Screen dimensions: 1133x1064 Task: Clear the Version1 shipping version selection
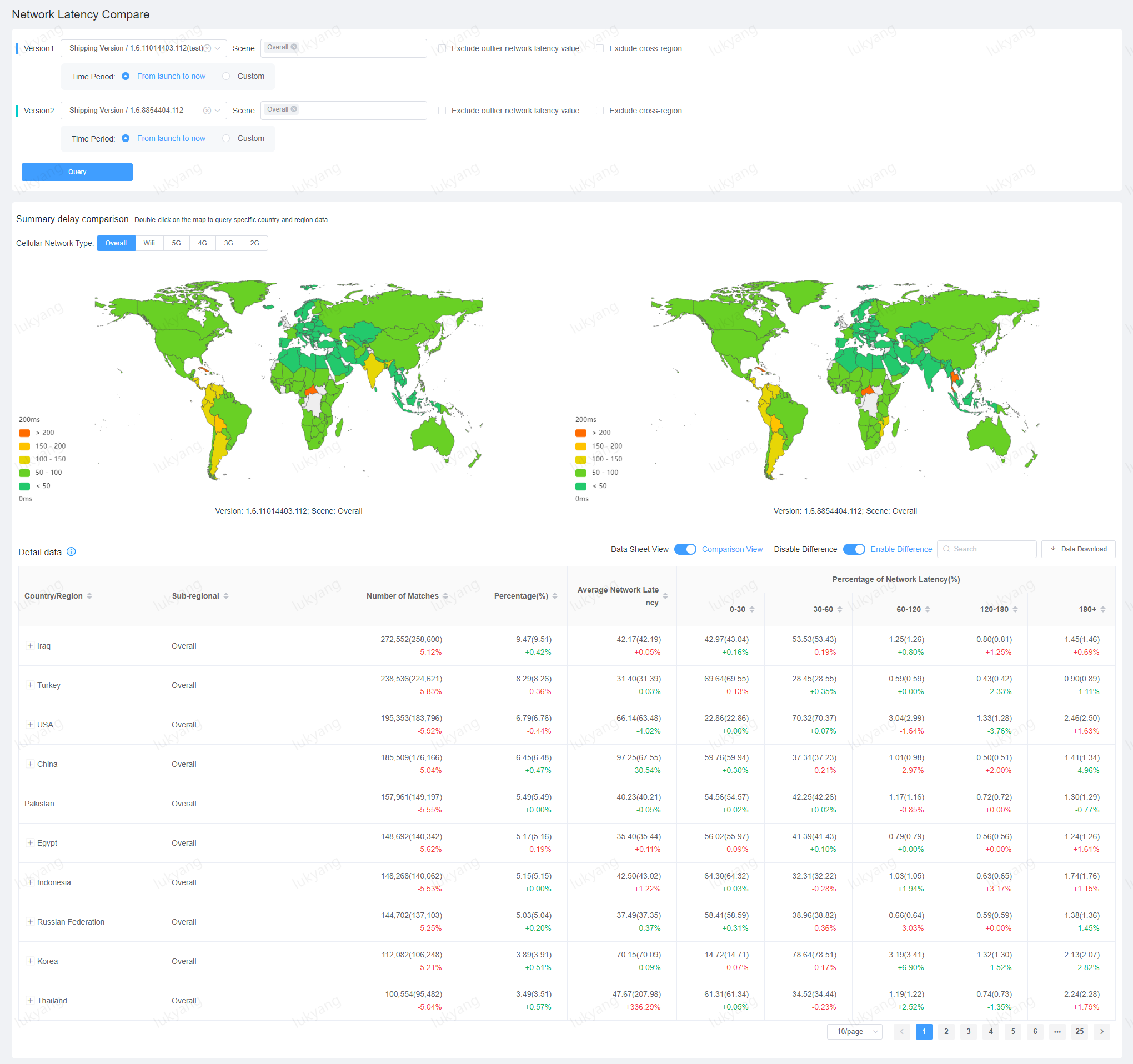pyautogui.click(x=209, y=48)
